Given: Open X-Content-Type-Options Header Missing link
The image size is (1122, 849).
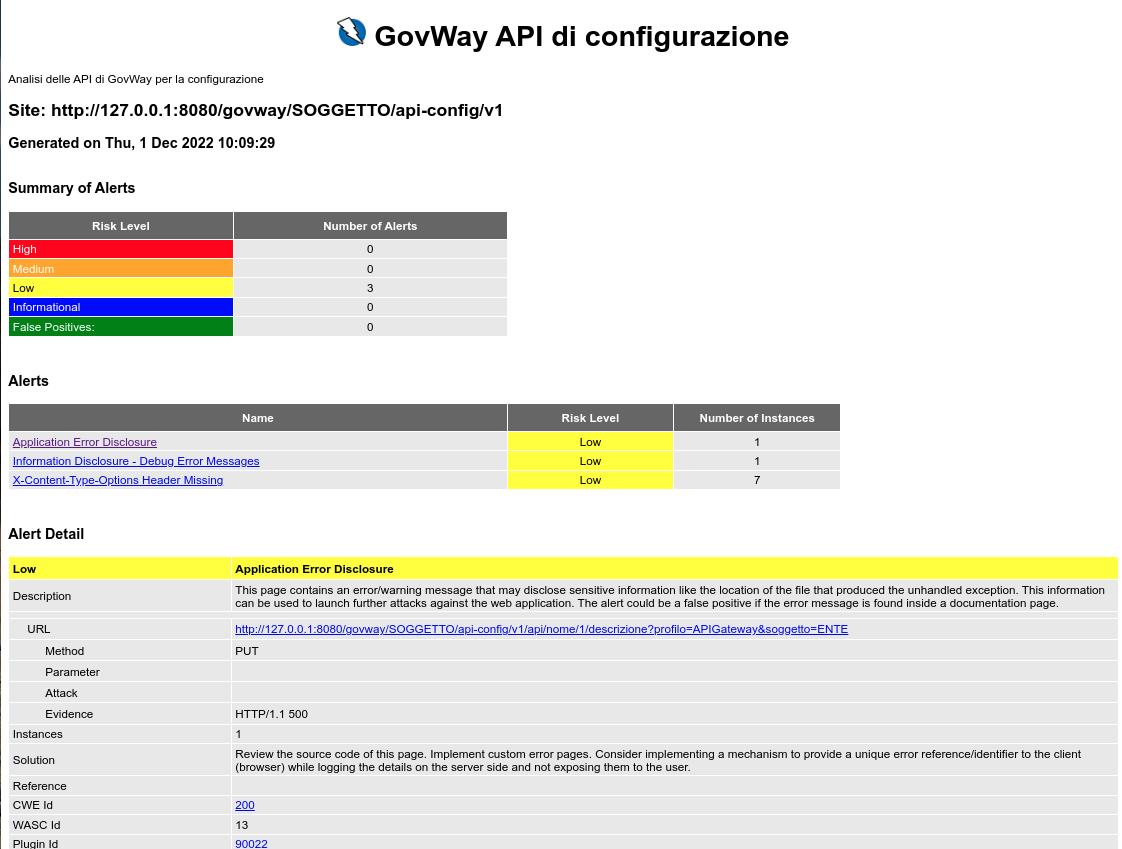Looking at the screenshot, I should tap(118, 480).
